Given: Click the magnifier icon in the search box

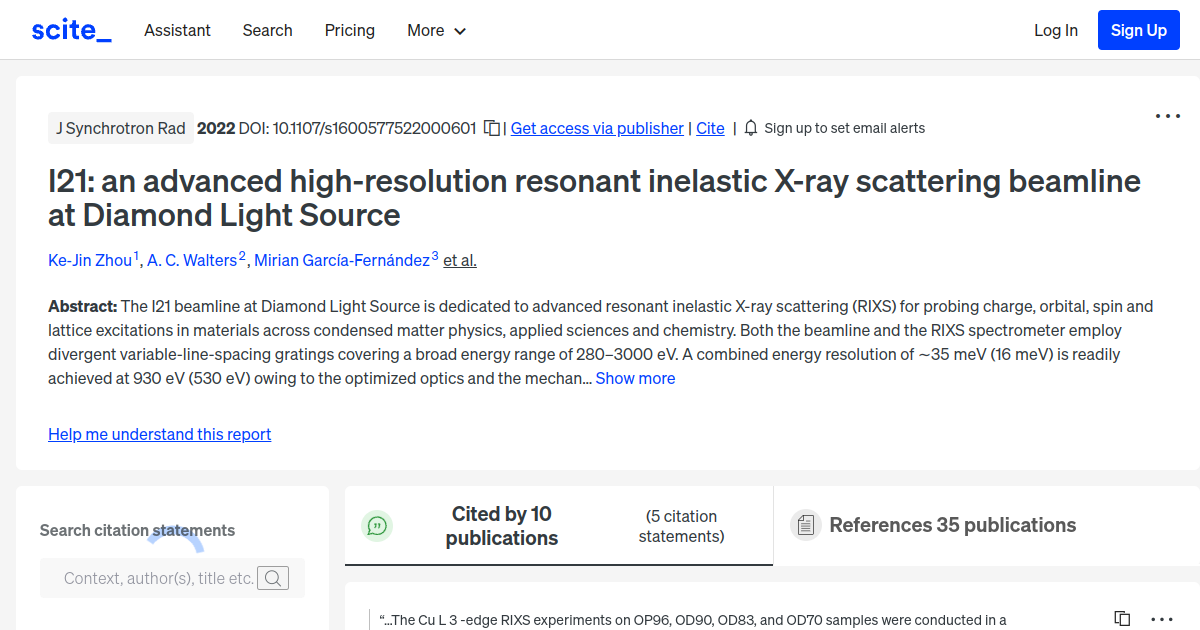Looking at the screenshot, I should click(x=273, y=577).
